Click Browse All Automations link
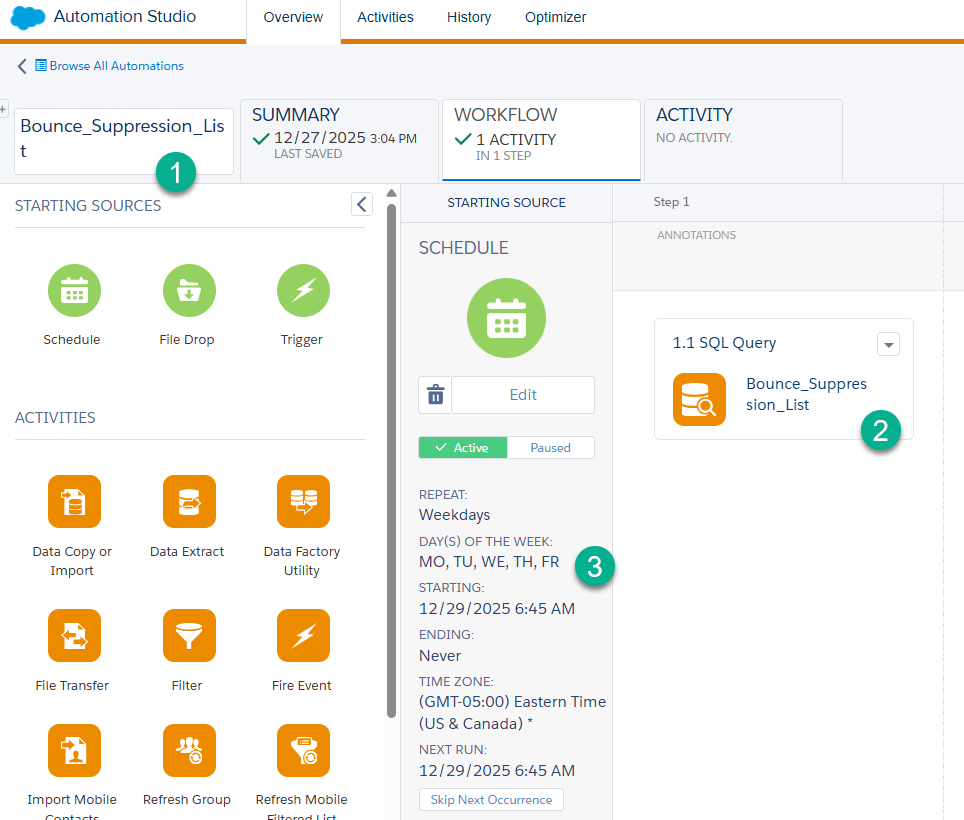Screen dimensions: 964x820 point(116,66)
